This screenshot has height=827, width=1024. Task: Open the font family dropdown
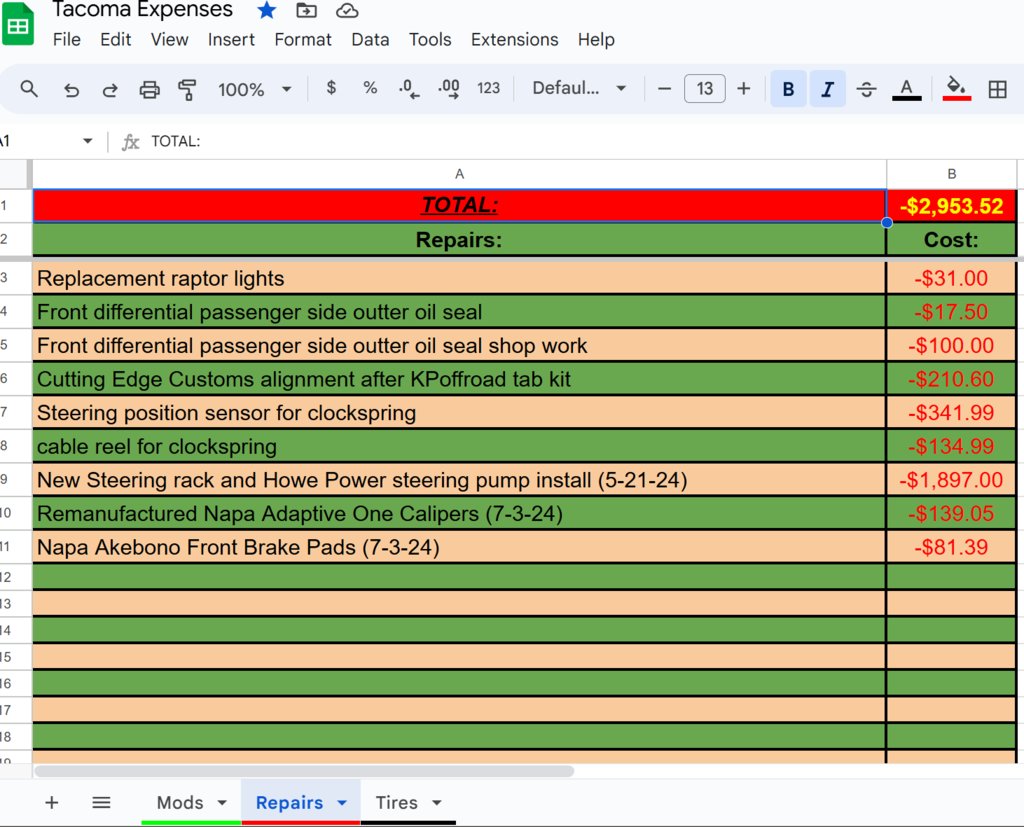(579, 88)
